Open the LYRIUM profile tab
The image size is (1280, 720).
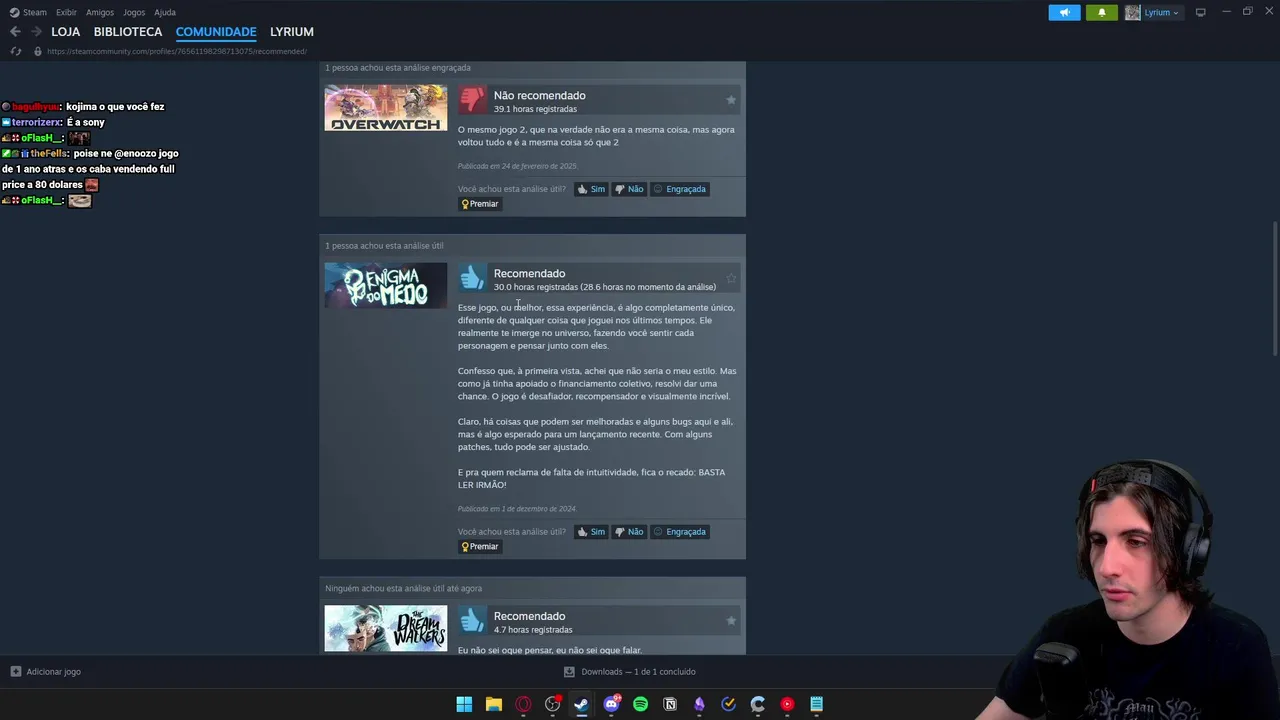[x=292, y=32]
